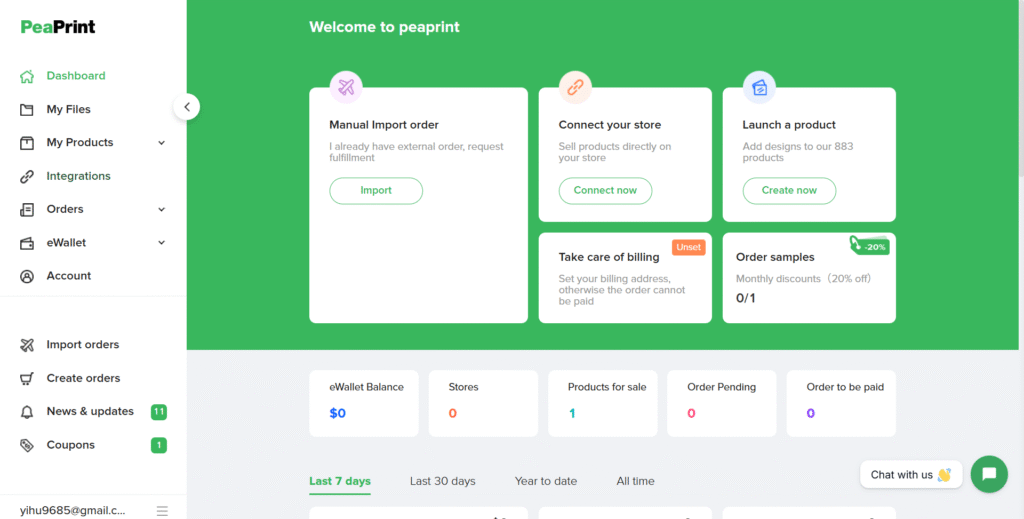
Task: Collapse the sidebar with arrow toggle
Action: tap(186, 107)
